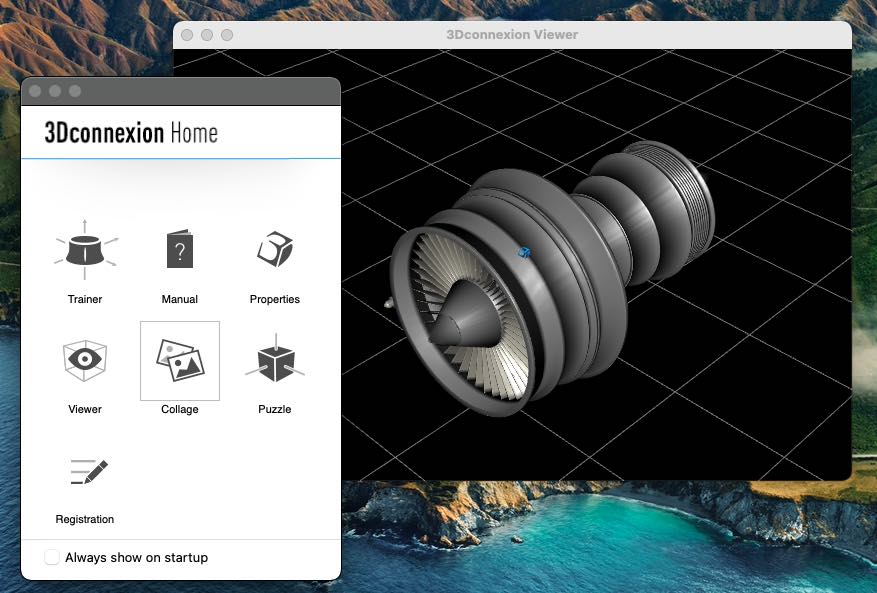This screenshot has width=877, height=593.
Task: Launch the Collage photos icon
Action: [x=180, y=360]
